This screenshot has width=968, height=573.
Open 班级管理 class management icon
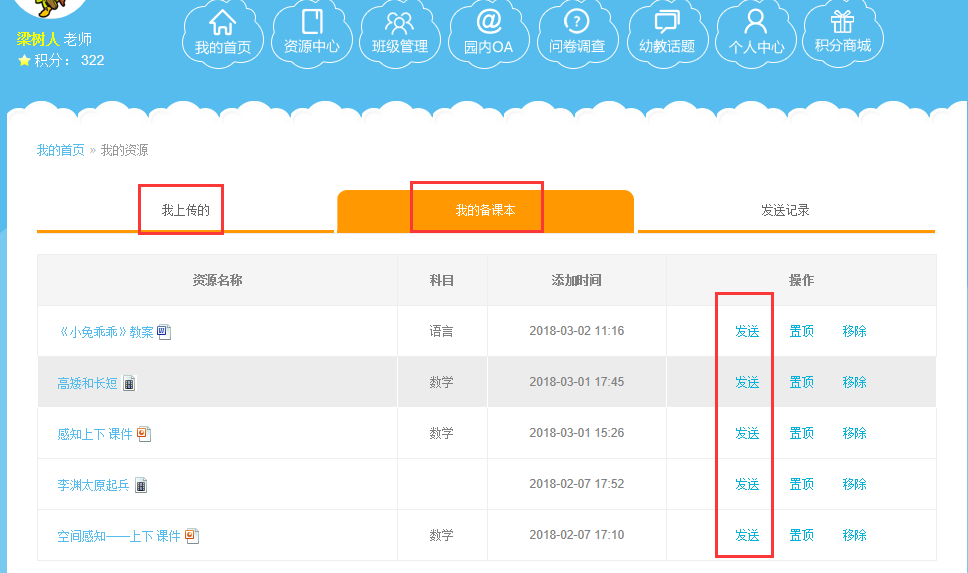(400, 34)
